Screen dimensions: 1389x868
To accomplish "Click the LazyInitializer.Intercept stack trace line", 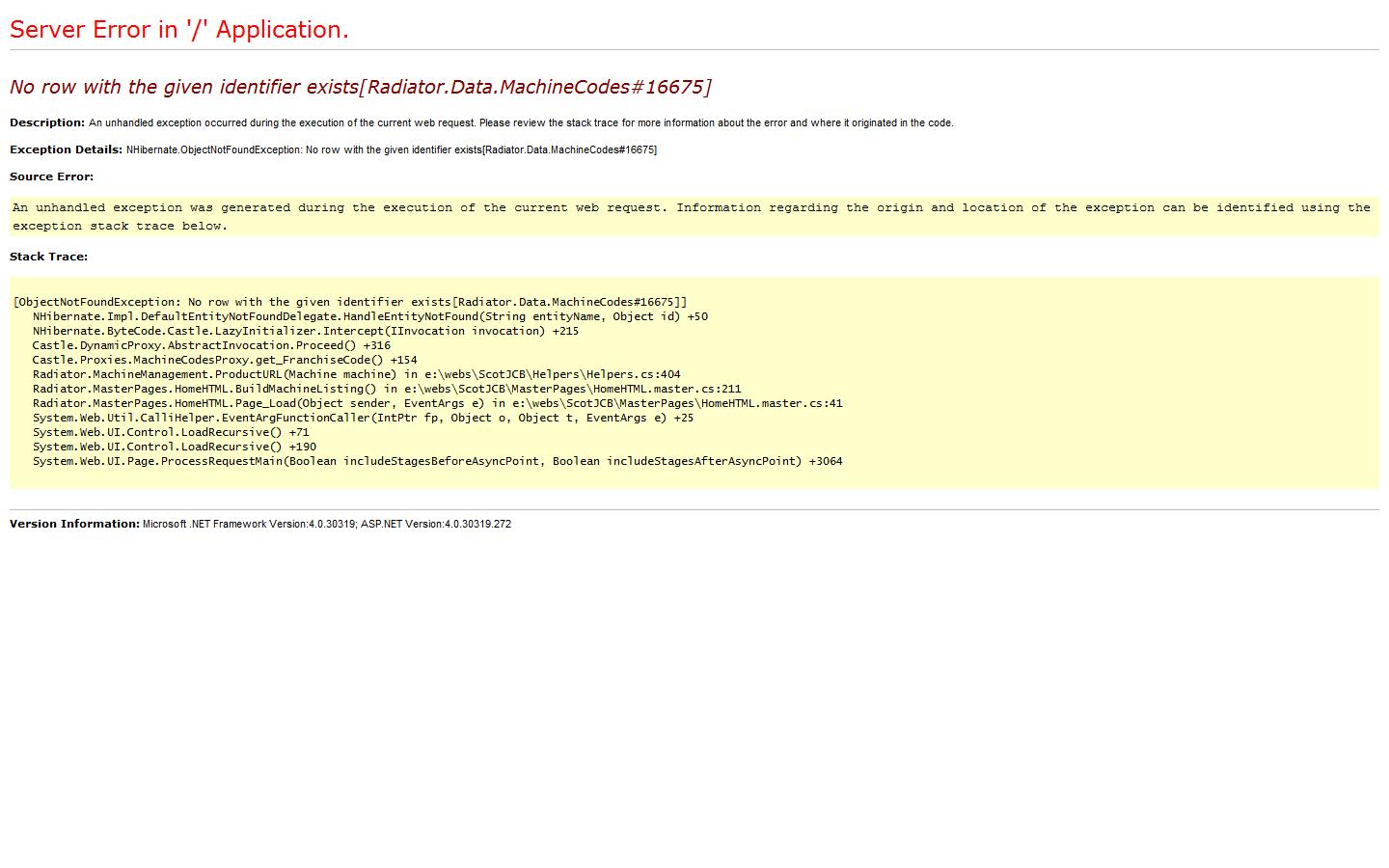I will tap(305, 331).
